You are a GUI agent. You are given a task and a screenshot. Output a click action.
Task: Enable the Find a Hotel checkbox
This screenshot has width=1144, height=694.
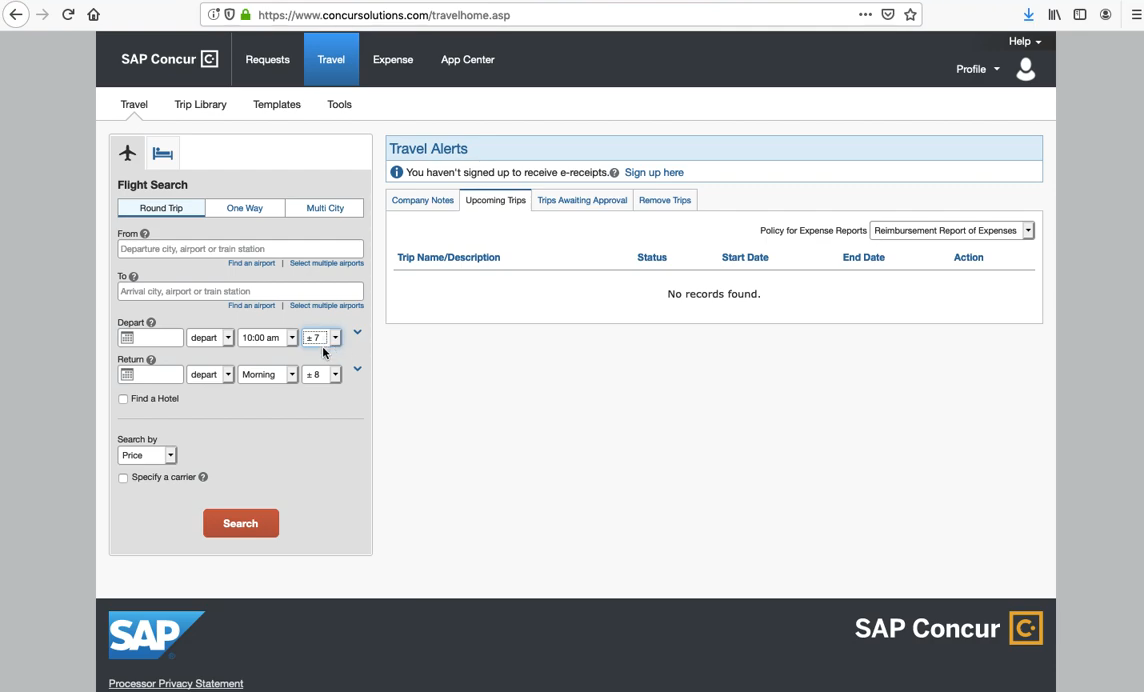click(x=123, y=399)
